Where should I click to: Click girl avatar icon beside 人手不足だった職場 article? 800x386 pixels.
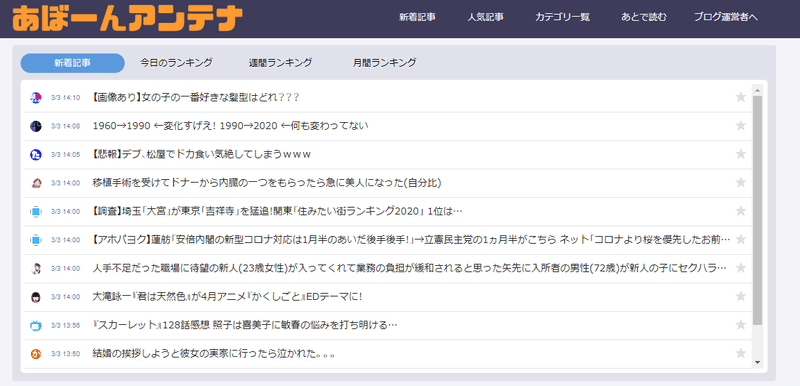(x=35, y=268)
